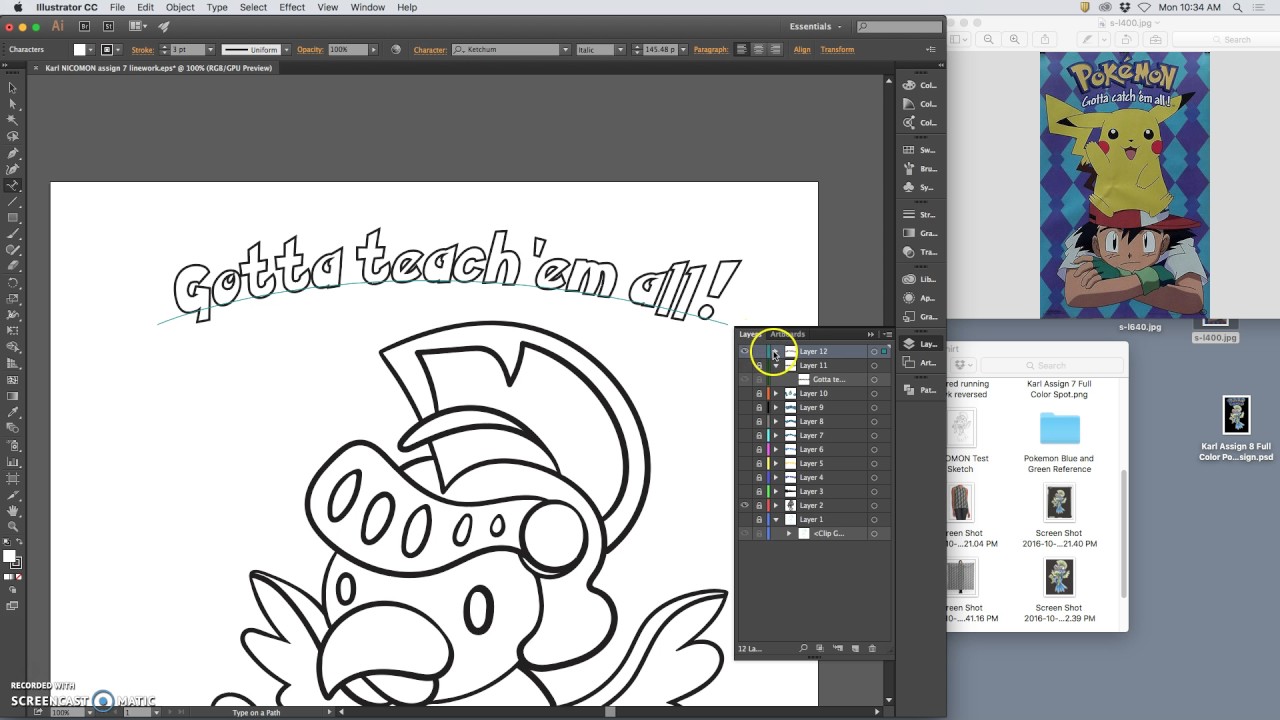Toggle lock on Layer 11

(758, 366)
